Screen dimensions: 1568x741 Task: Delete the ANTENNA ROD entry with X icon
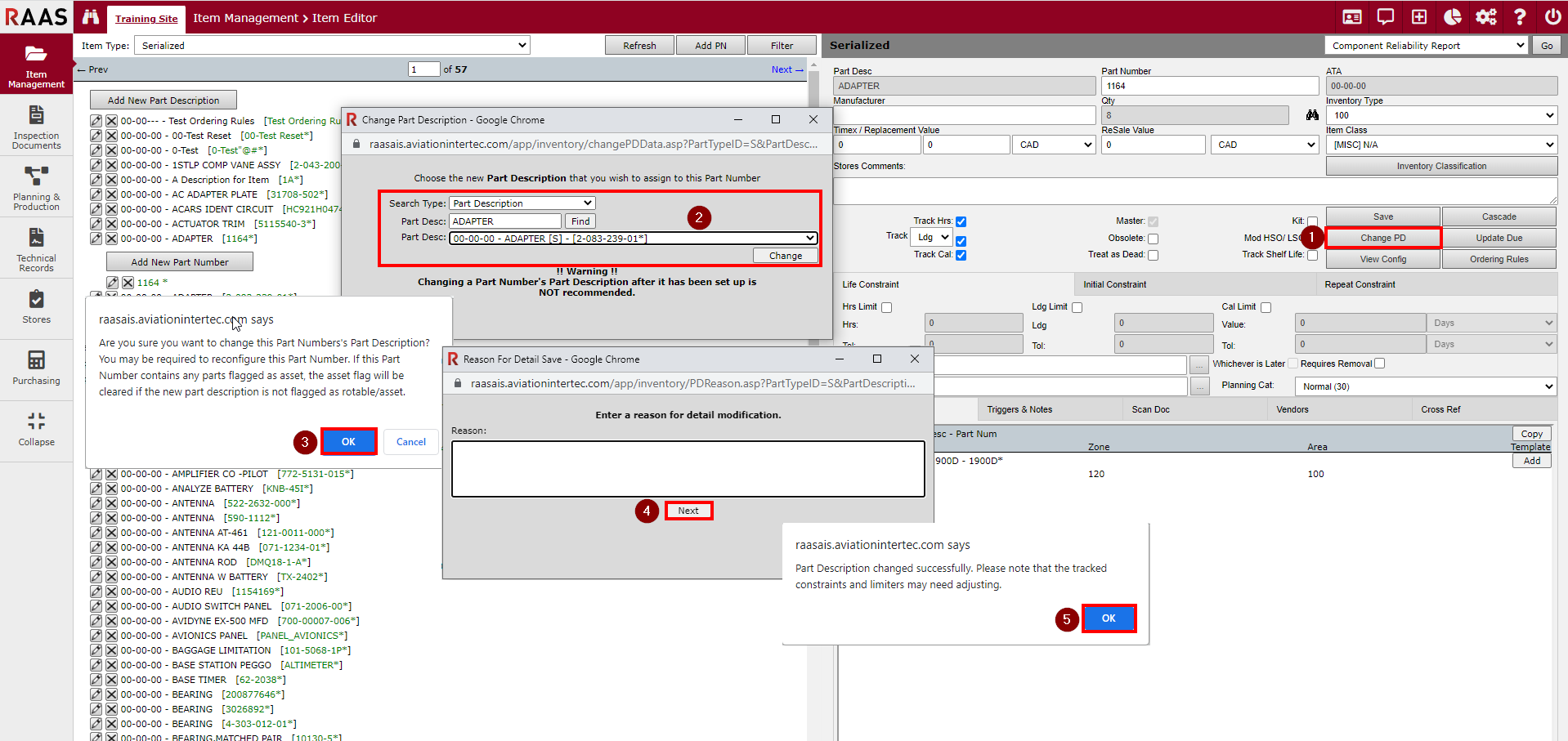pyautogui.click(x=111, y=562)
